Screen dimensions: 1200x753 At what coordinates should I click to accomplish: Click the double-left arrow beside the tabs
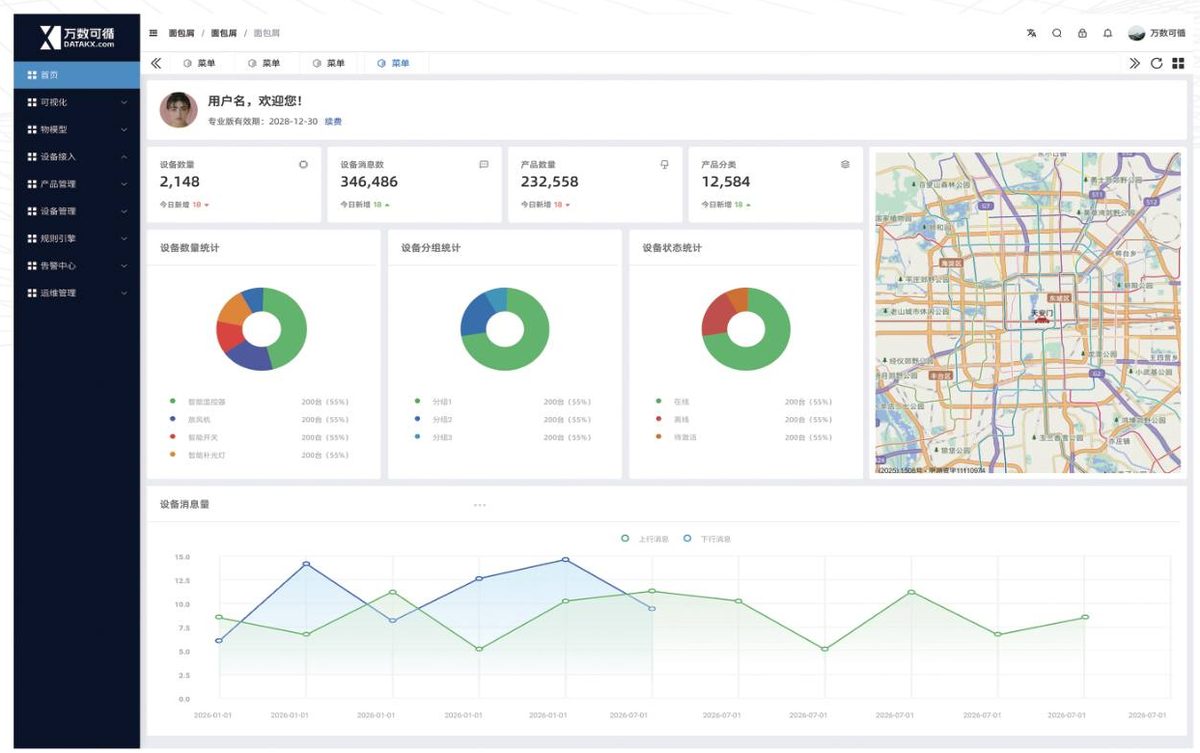coord(156,63)
